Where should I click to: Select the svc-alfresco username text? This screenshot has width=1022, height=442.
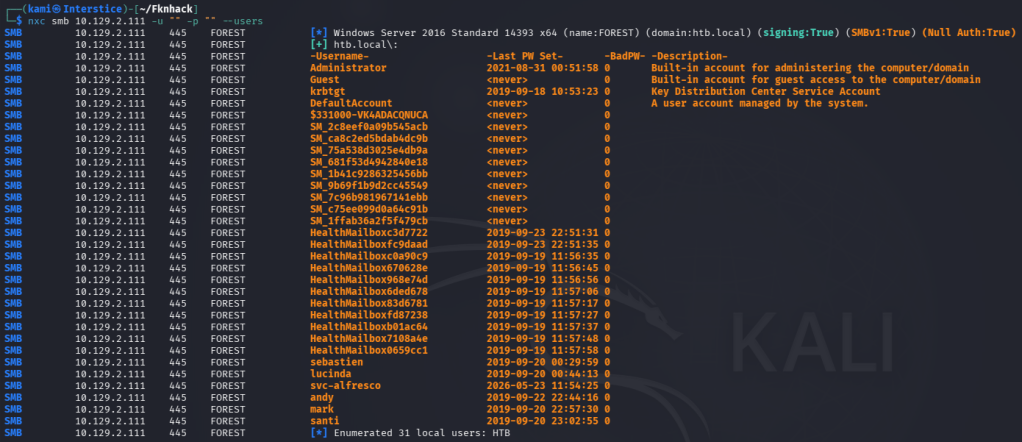(x=345, y=386)
